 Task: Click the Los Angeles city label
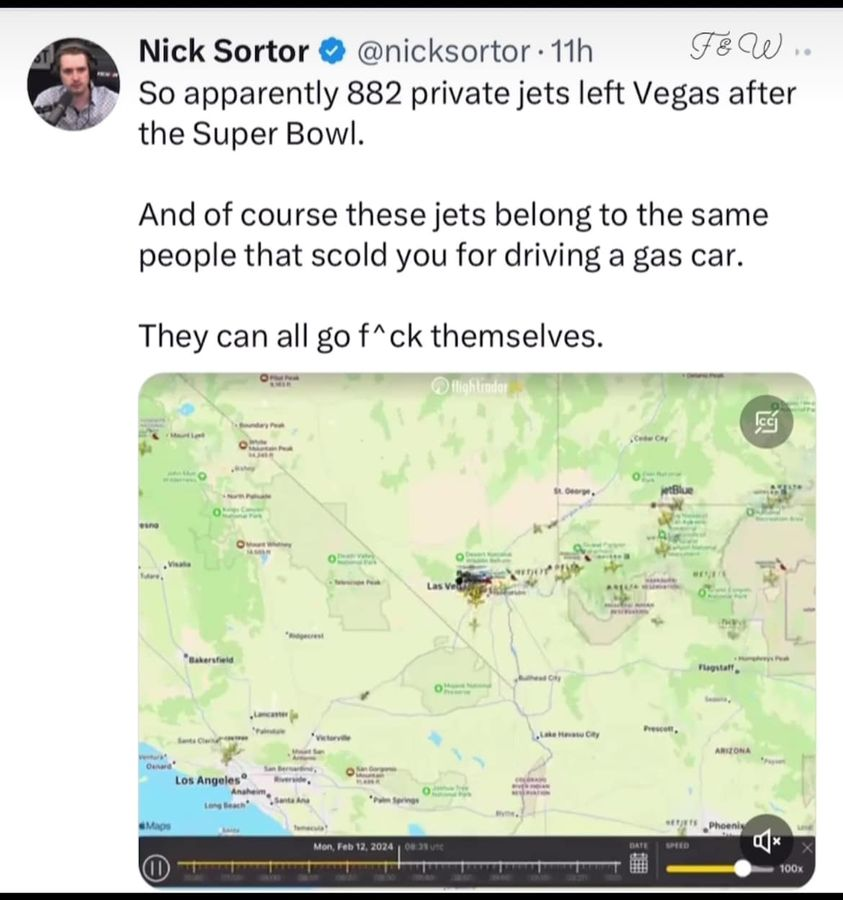pos(207,781)
